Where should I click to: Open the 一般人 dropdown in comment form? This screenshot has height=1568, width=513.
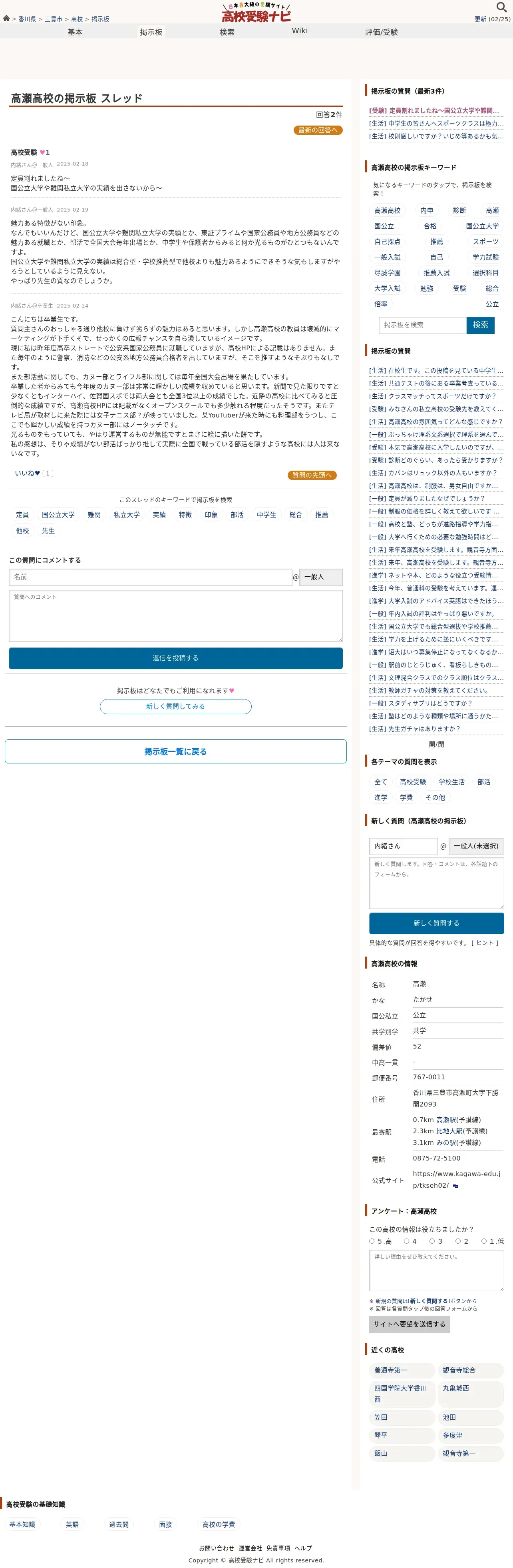pos(321,577)
